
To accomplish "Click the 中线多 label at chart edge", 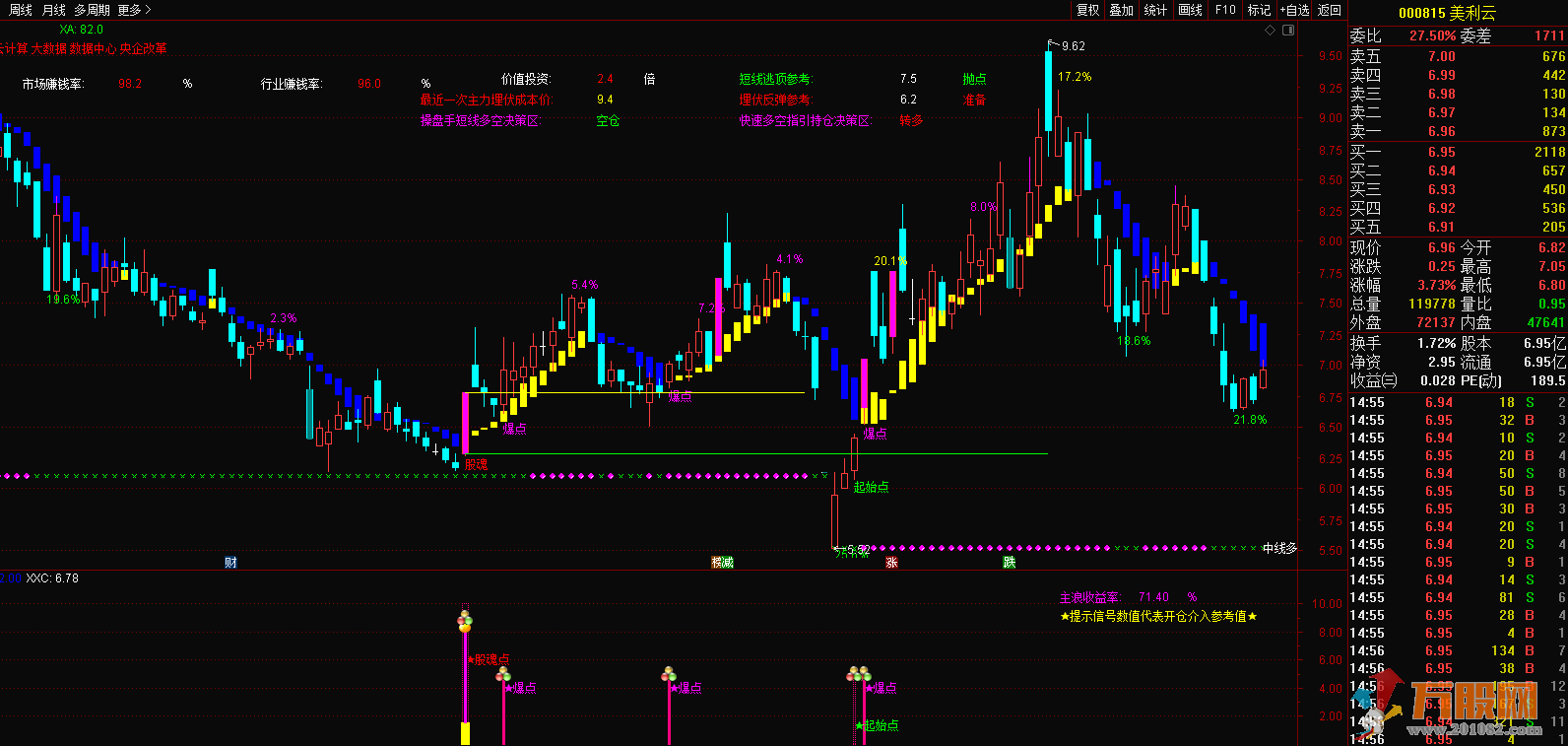I will pos(1280,548).
